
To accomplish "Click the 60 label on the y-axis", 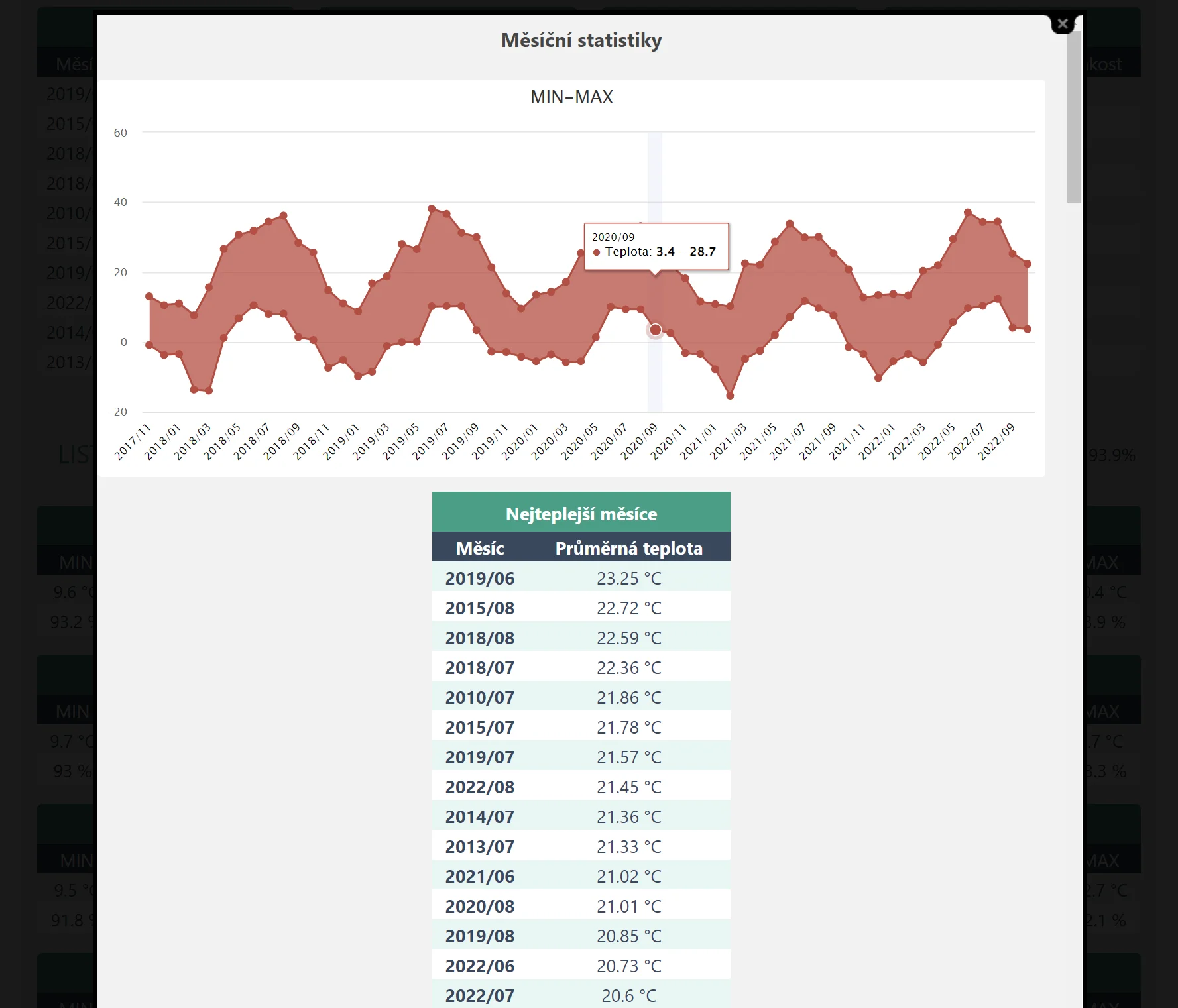I will pyautogui.click(x=120, y=133).
